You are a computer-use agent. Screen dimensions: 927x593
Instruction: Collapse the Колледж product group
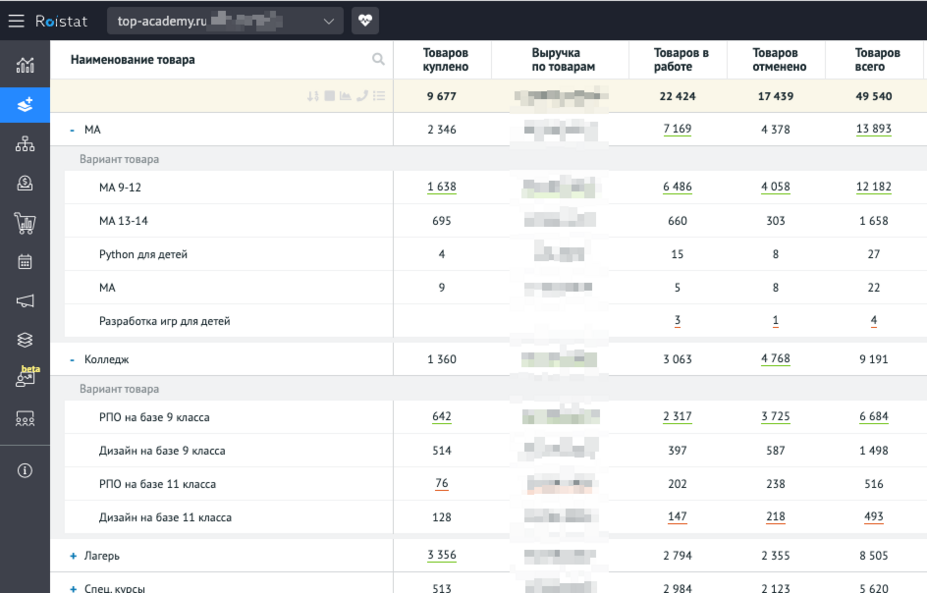(x=73, y=360)
